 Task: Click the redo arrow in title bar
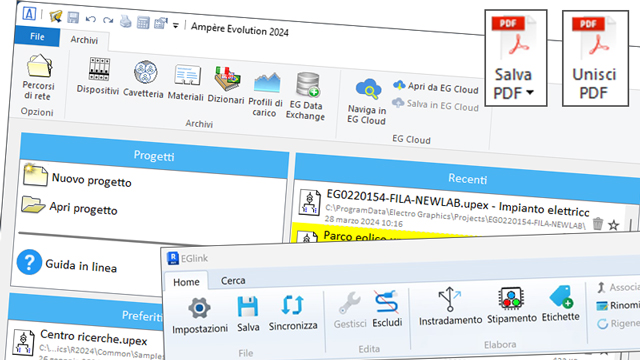108,20
